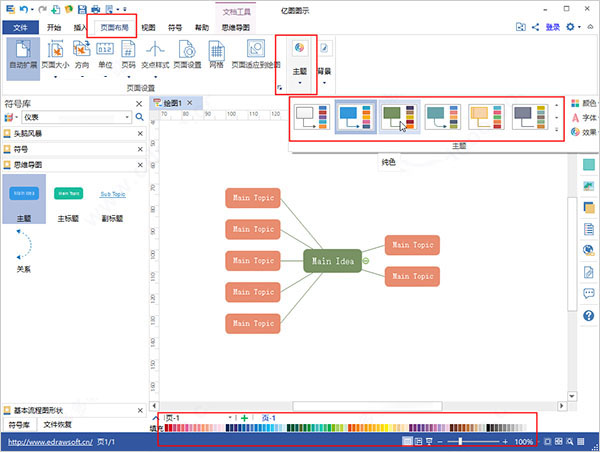Open the 背景 background dropdown
This screenshot has height=452, width=600.
pyautogui.click(x=324, y=63)
